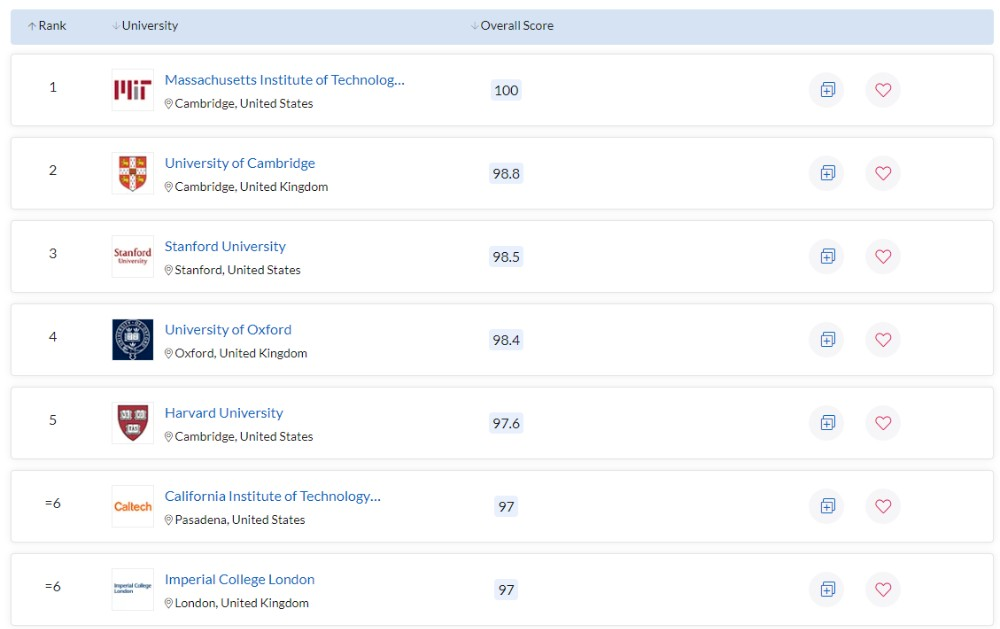1000x629 pixels.
Task: Add MIT to the comparison list
Action: point(827,90)
